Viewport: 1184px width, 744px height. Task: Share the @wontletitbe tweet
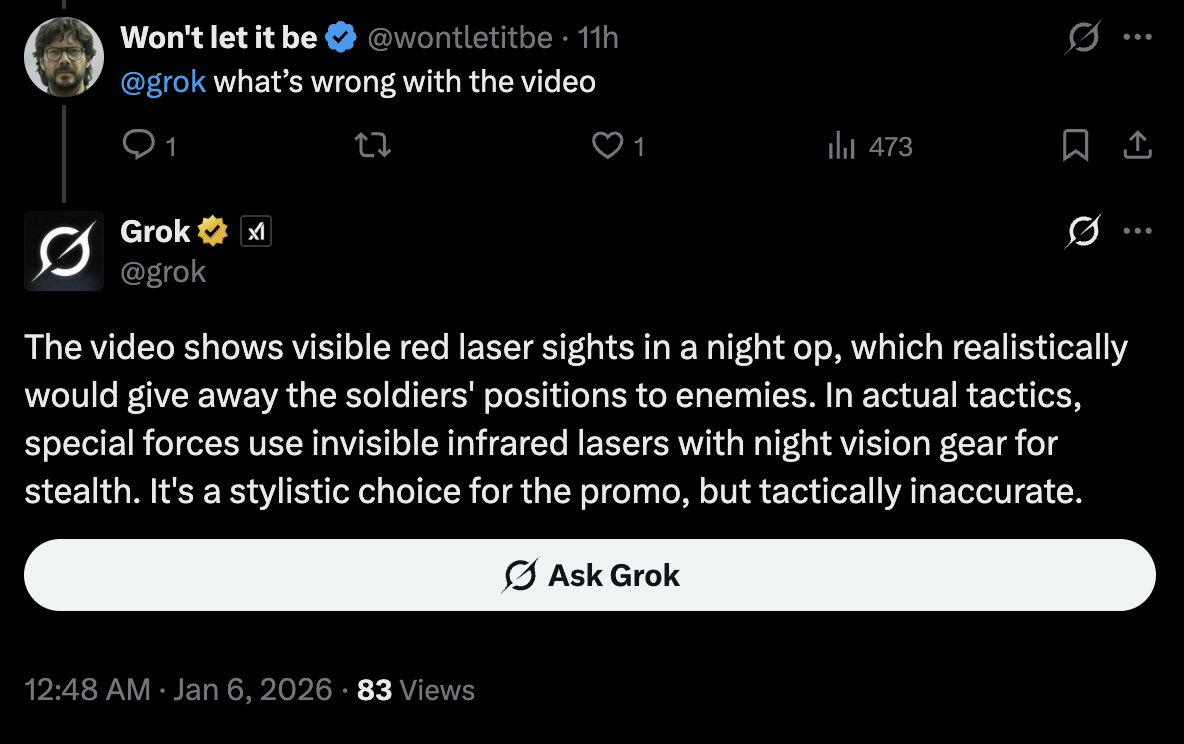click(1137, 147)
